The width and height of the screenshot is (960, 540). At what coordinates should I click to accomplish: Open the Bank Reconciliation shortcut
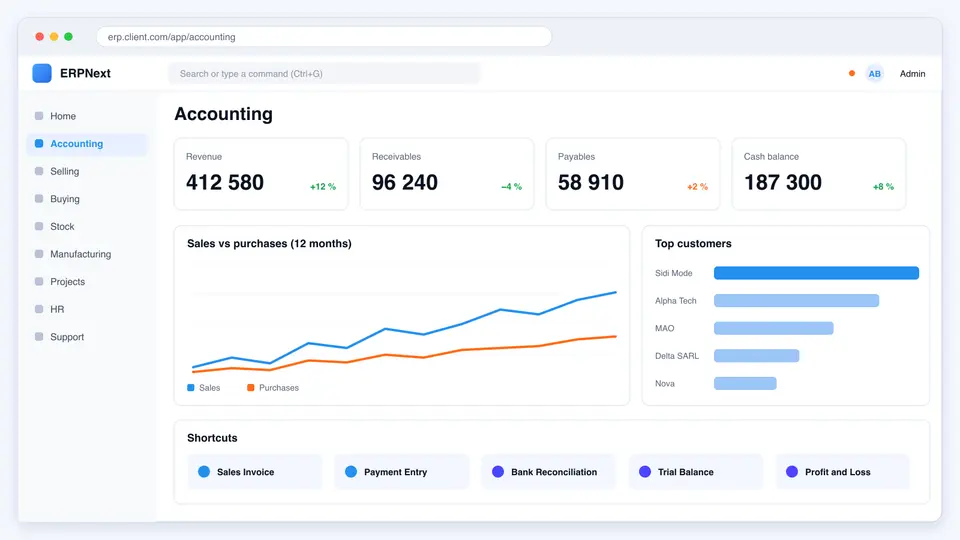[x=549, y=471]
